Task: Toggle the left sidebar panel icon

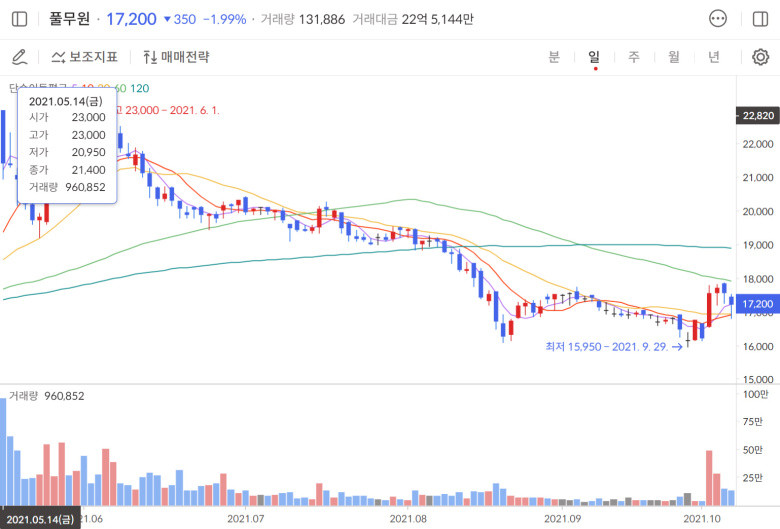Action: (19, 19)
